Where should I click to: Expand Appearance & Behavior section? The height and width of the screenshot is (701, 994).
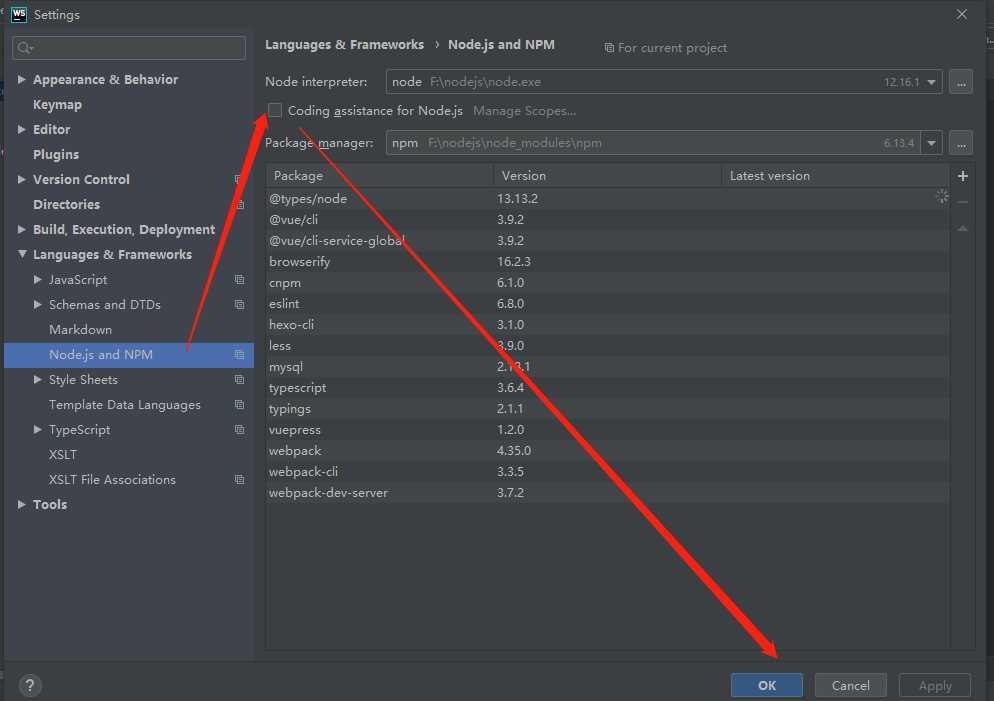point(22,79)
